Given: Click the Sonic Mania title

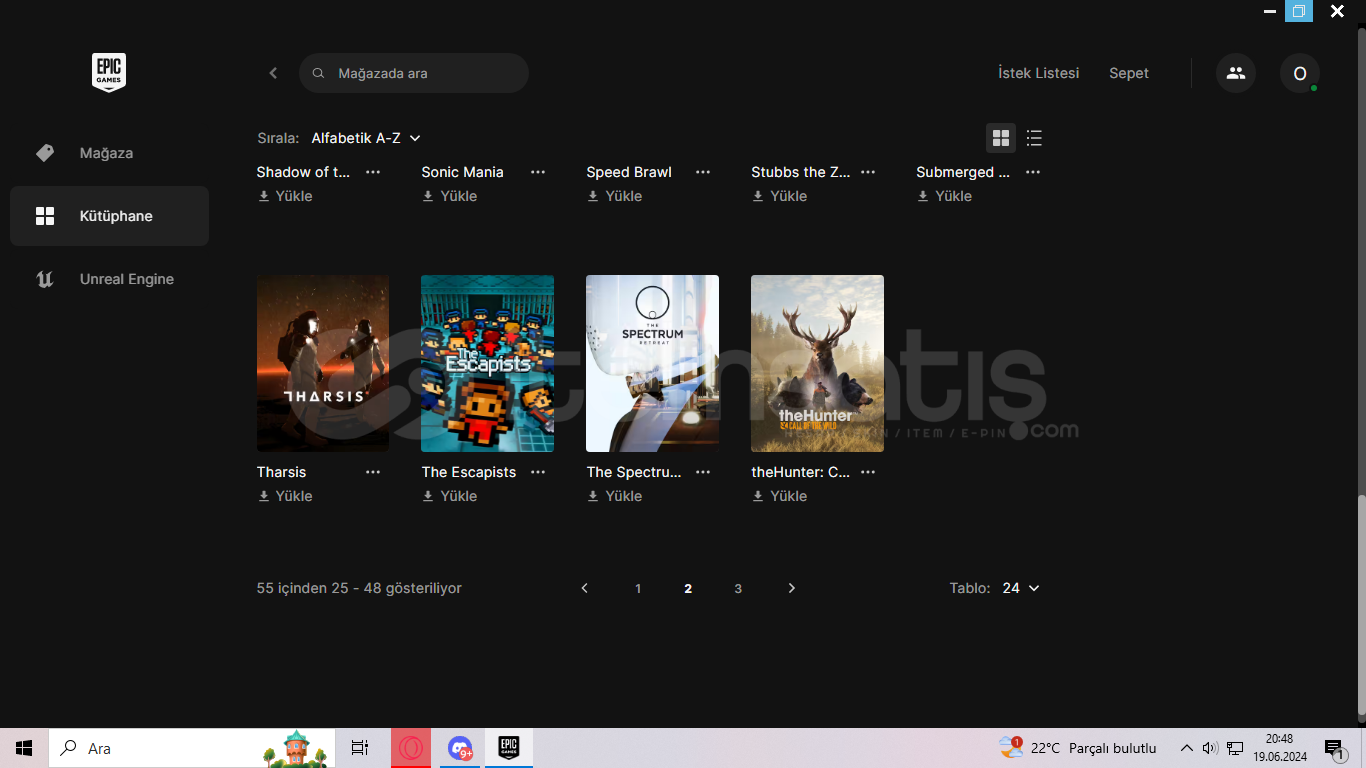Looking at the screenshot, I should point(462,172).
